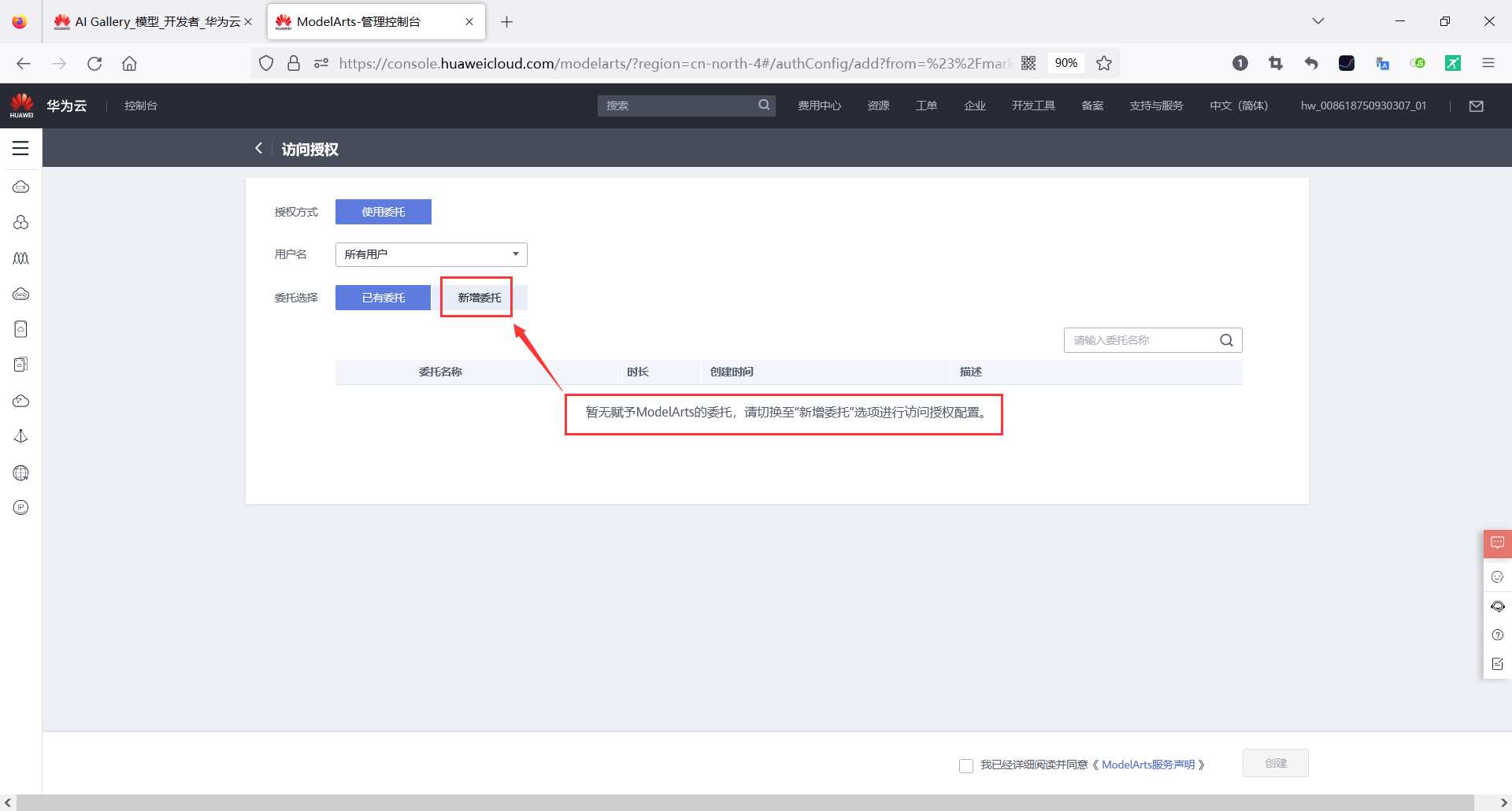Open the 开发工具 menu

pyautogui.click(x=1033, y=106)
